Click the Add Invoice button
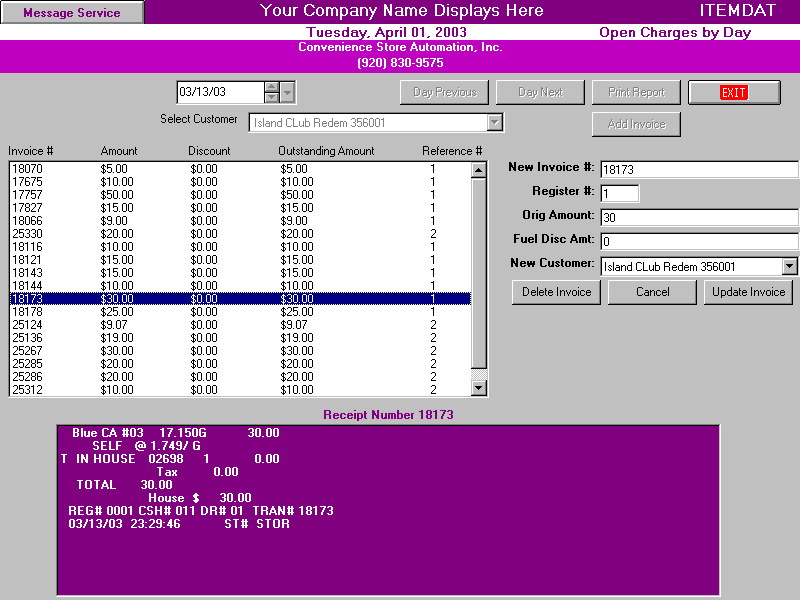This screenshot has height=600, width=800. coord(636,125)
